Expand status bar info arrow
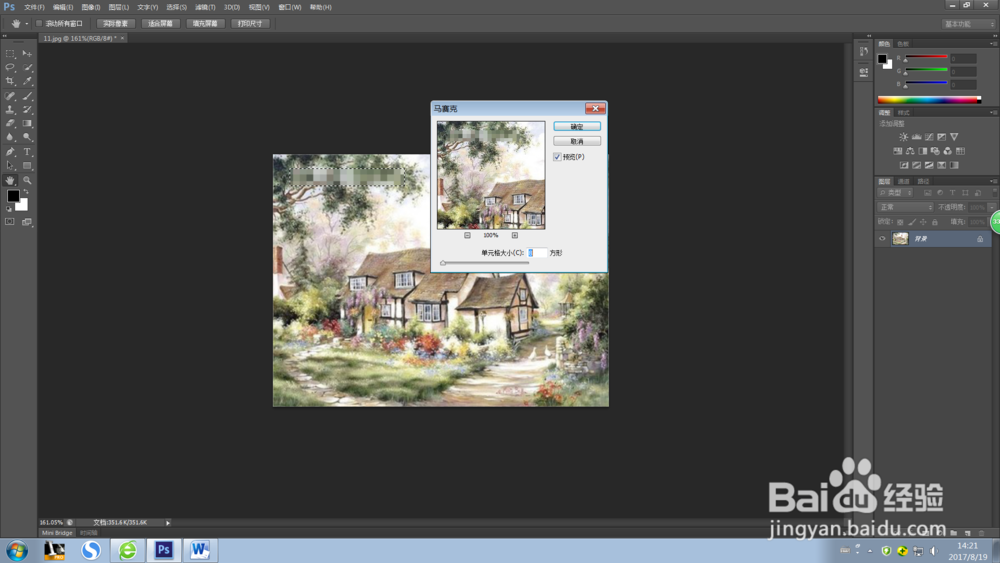Image resolution: width=1000 pixels, height=563 pixels. (168, 523)
